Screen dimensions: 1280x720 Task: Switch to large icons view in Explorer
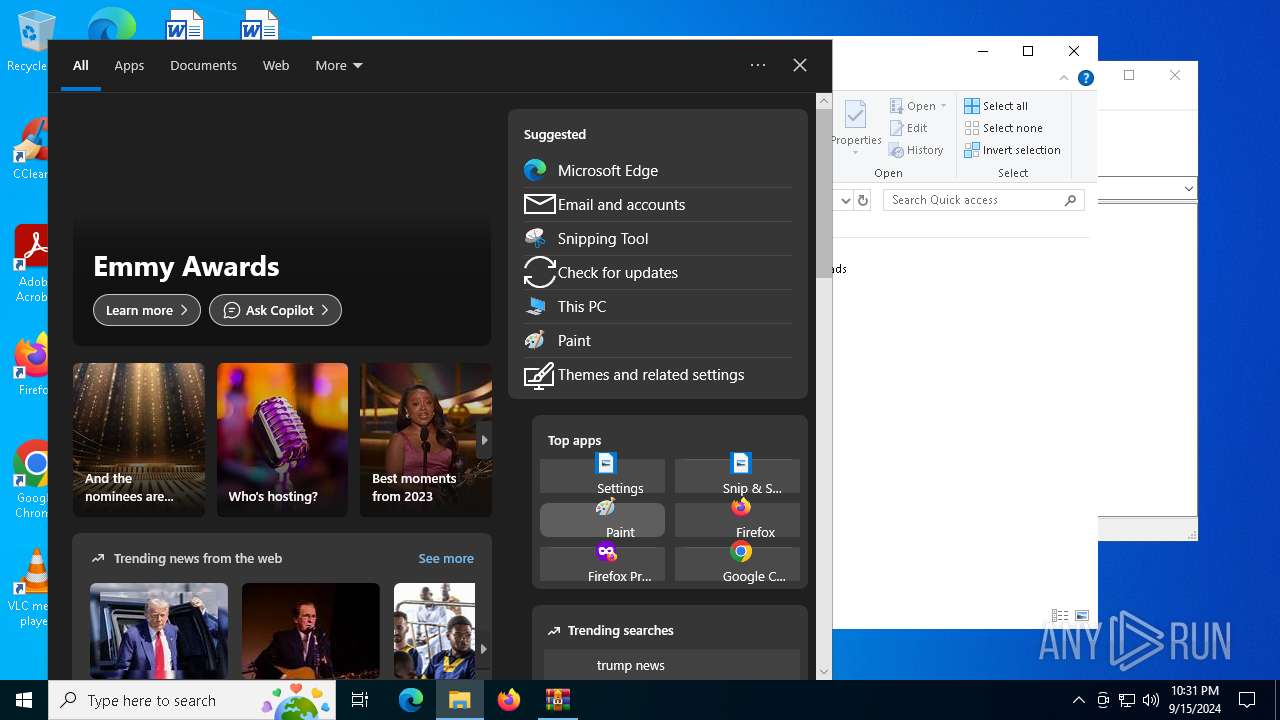1082,616
